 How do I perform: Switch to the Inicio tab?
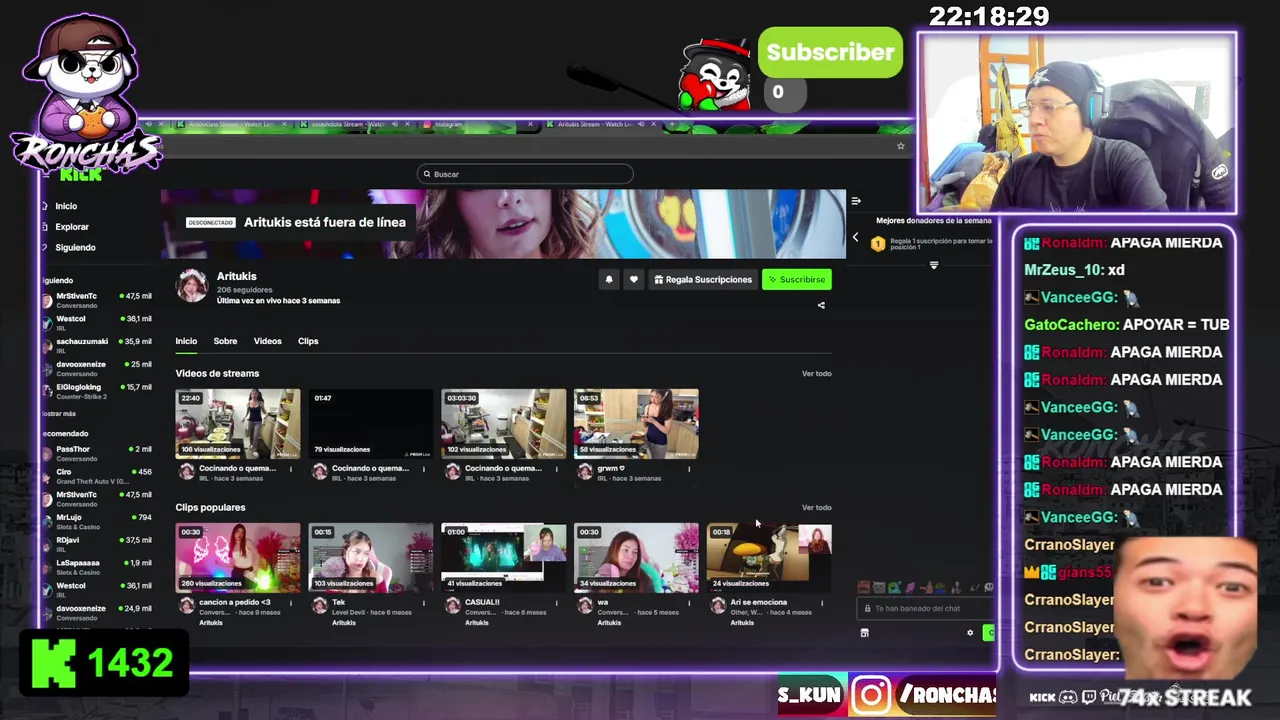tap(187, 341)
